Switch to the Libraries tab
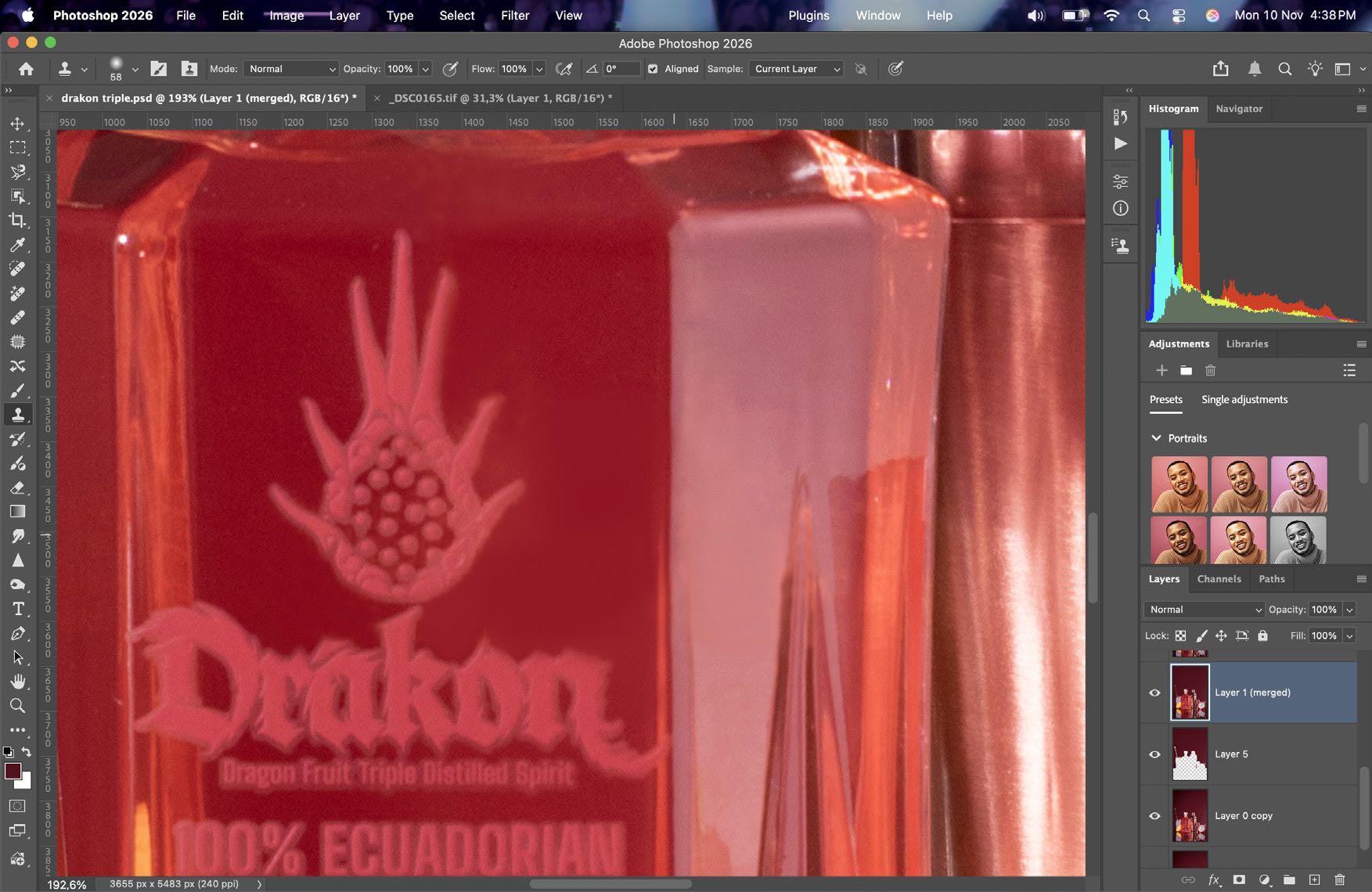This screenshot has width=1372, height=892. tap(1247, 343)
